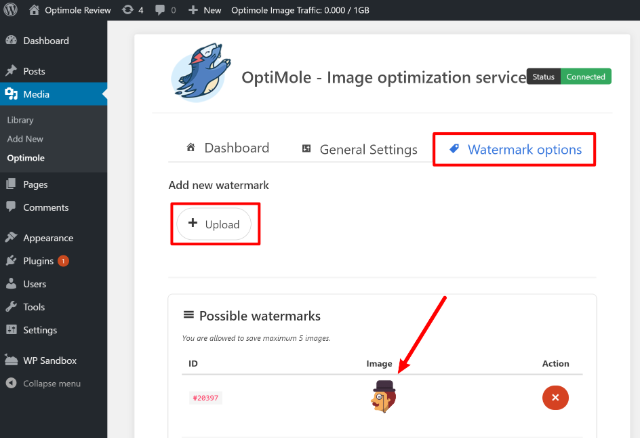Click the hamburger icon beside Possible watermarks

pos(189,315)
